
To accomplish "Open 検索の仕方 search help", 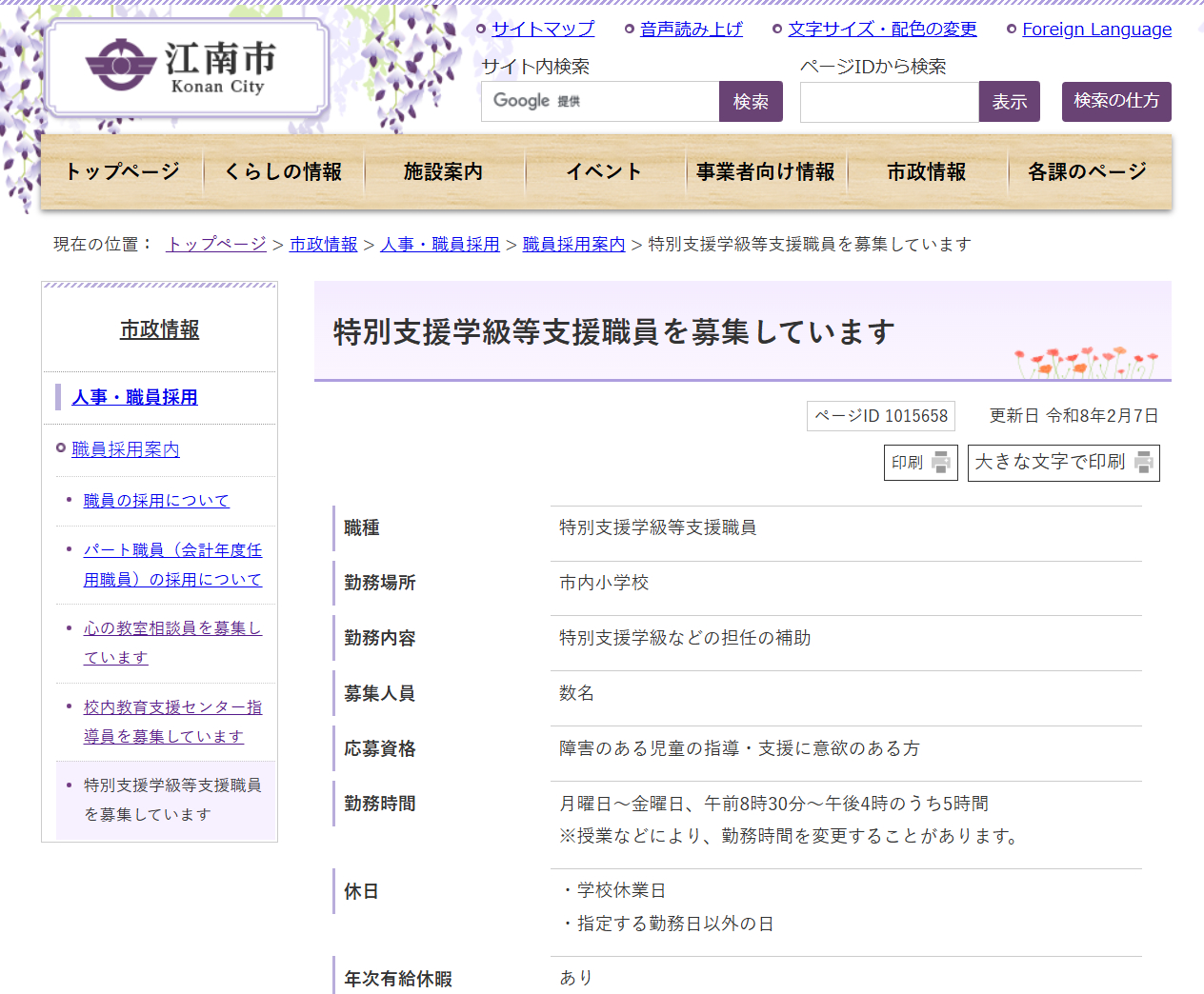I will pyautogui.click(x=1115, y=102).
